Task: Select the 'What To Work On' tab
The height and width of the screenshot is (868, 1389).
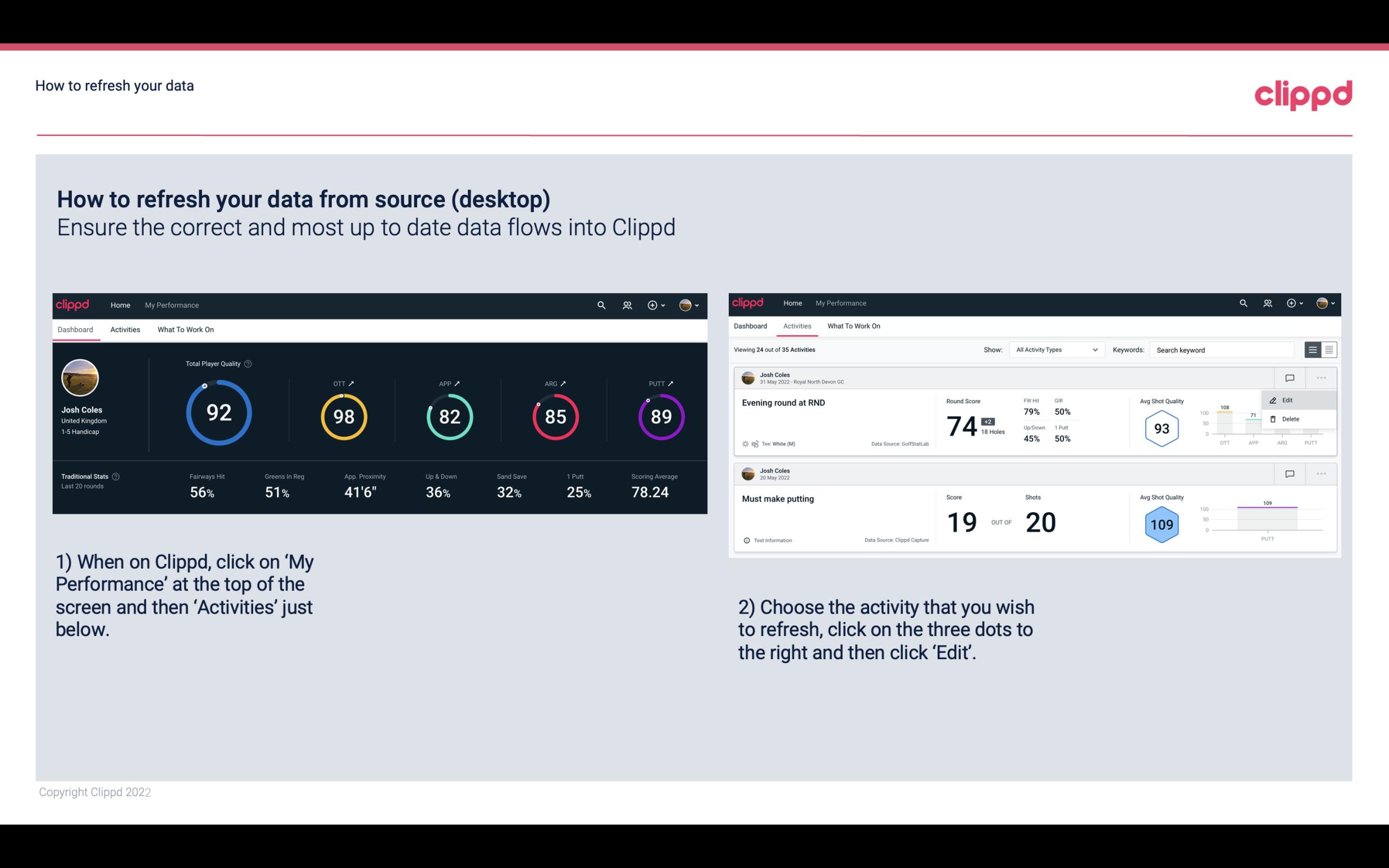Action: pyautogui.click(x=185, y=329)
